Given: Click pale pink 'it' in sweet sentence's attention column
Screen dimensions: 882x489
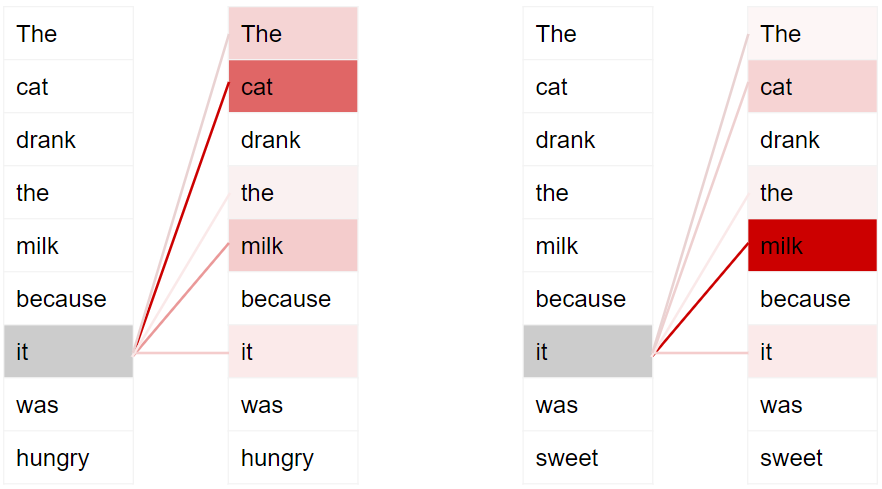Looking at the screenshot, I should pos(811,352).
